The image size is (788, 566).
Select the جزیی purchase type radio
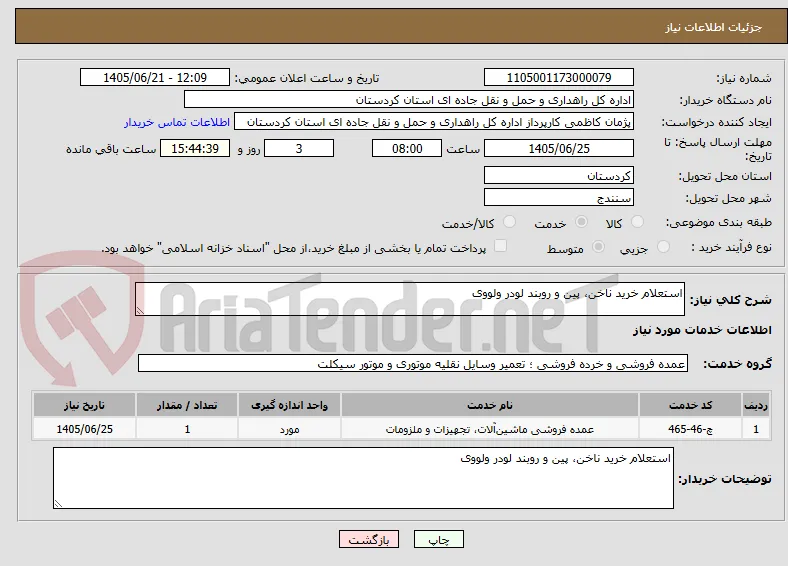[663, 246]
